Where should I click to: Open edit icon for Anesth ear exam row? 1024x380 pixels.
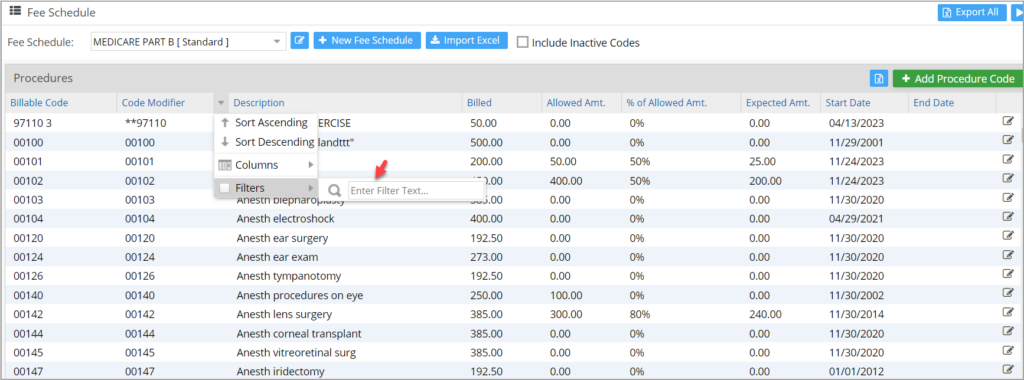pyautogui.click(x=1008, y=254)
